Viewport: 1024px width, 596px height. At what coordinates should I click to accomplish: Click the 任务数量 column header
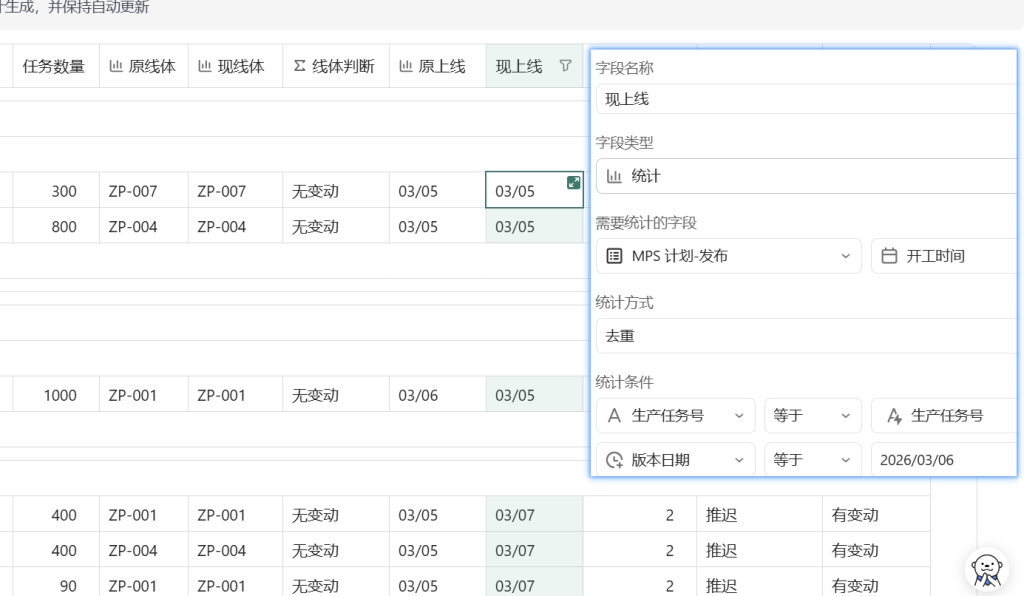click(56, 66)
